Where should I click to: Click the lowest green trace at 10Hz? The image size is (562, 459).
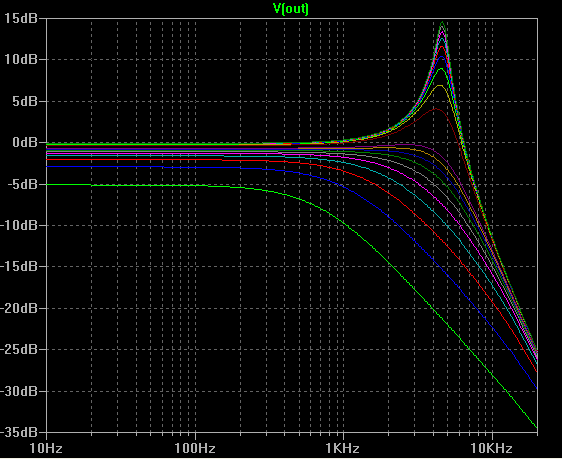[48, 185]
